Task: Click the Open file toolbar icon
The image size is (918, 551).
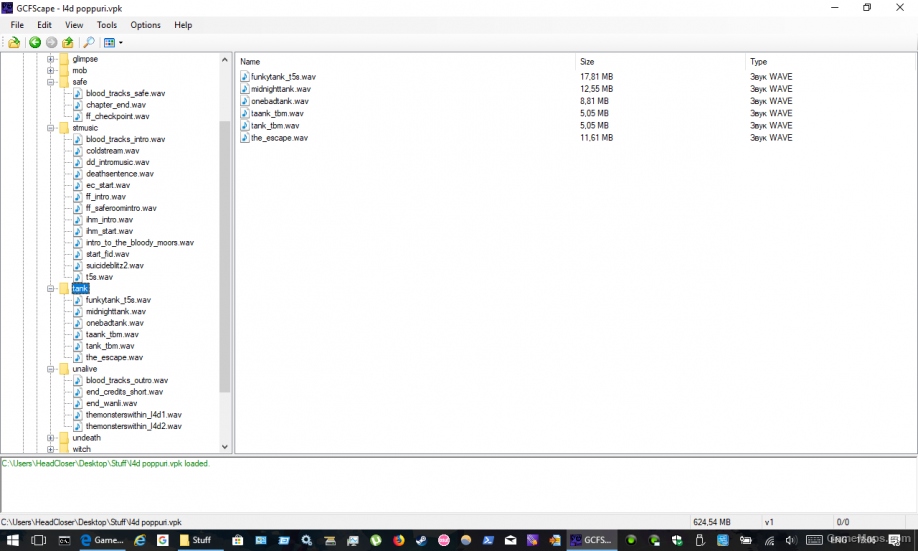Action: click(13, 42)
